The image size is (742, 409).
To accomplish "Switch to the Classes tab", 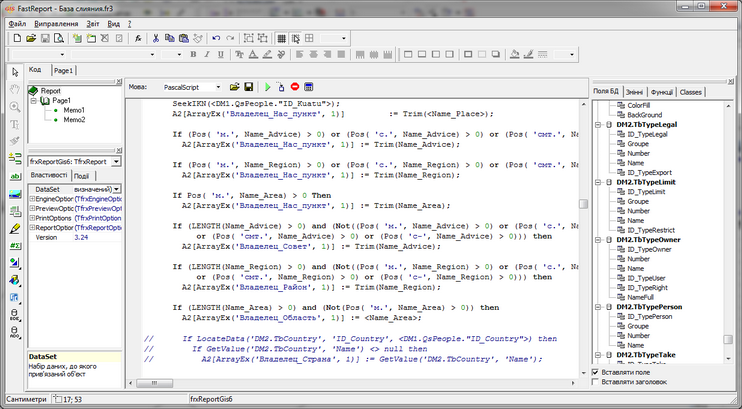I will (690, 92).
